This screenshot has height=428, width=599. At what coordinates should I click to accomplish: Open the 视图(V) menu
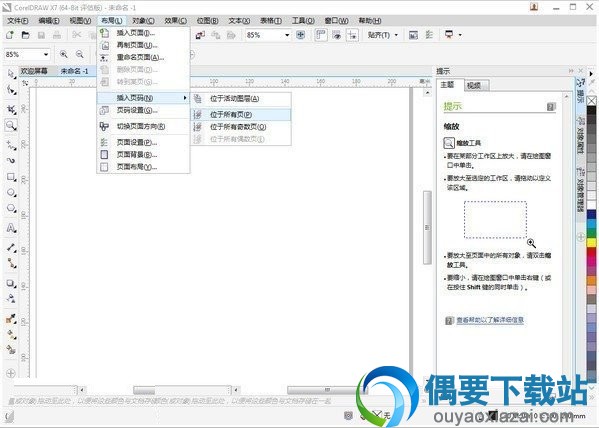pyautogui.click(x=80, y=21)
